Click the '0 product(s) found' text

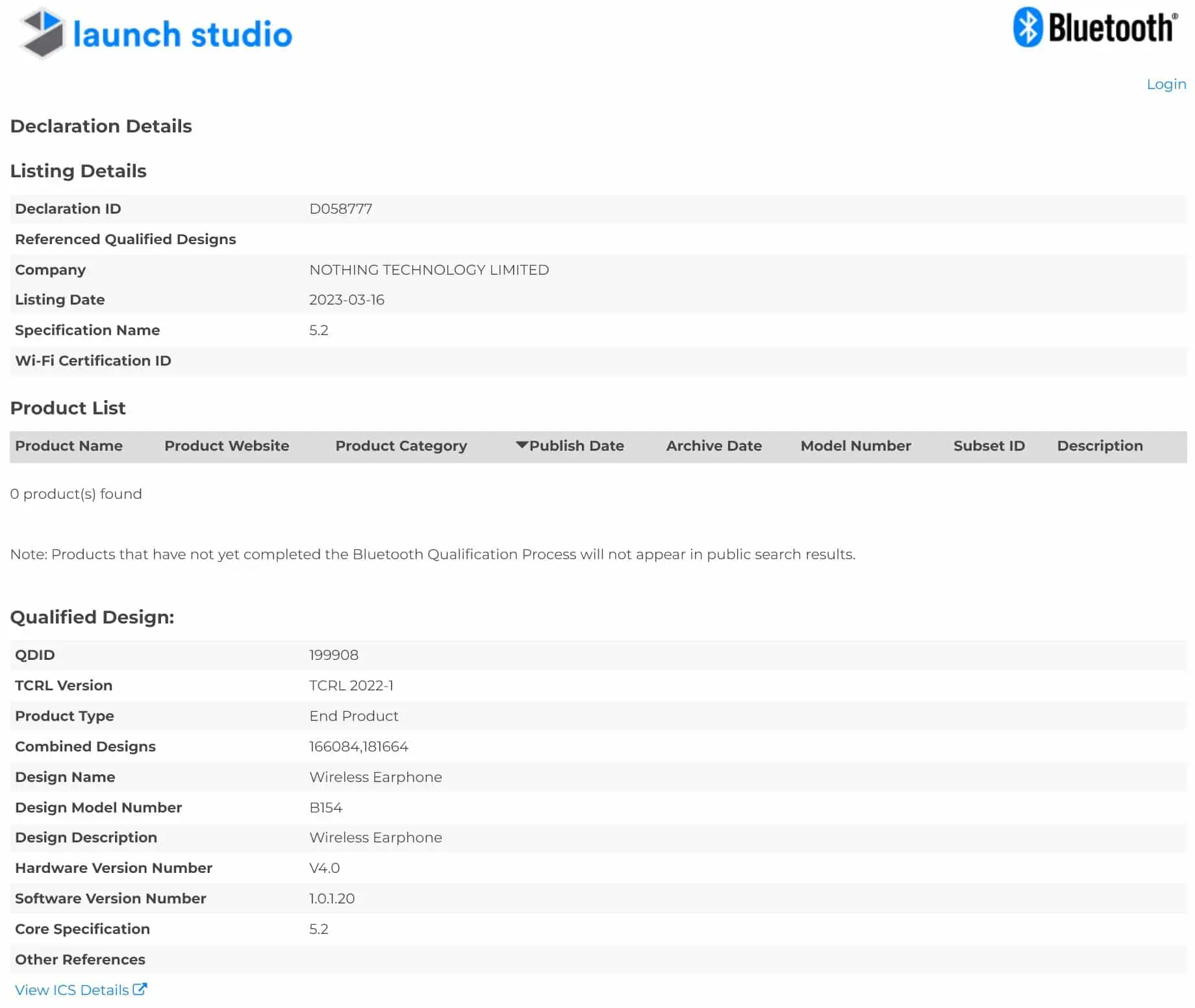[x=76, y=494]
